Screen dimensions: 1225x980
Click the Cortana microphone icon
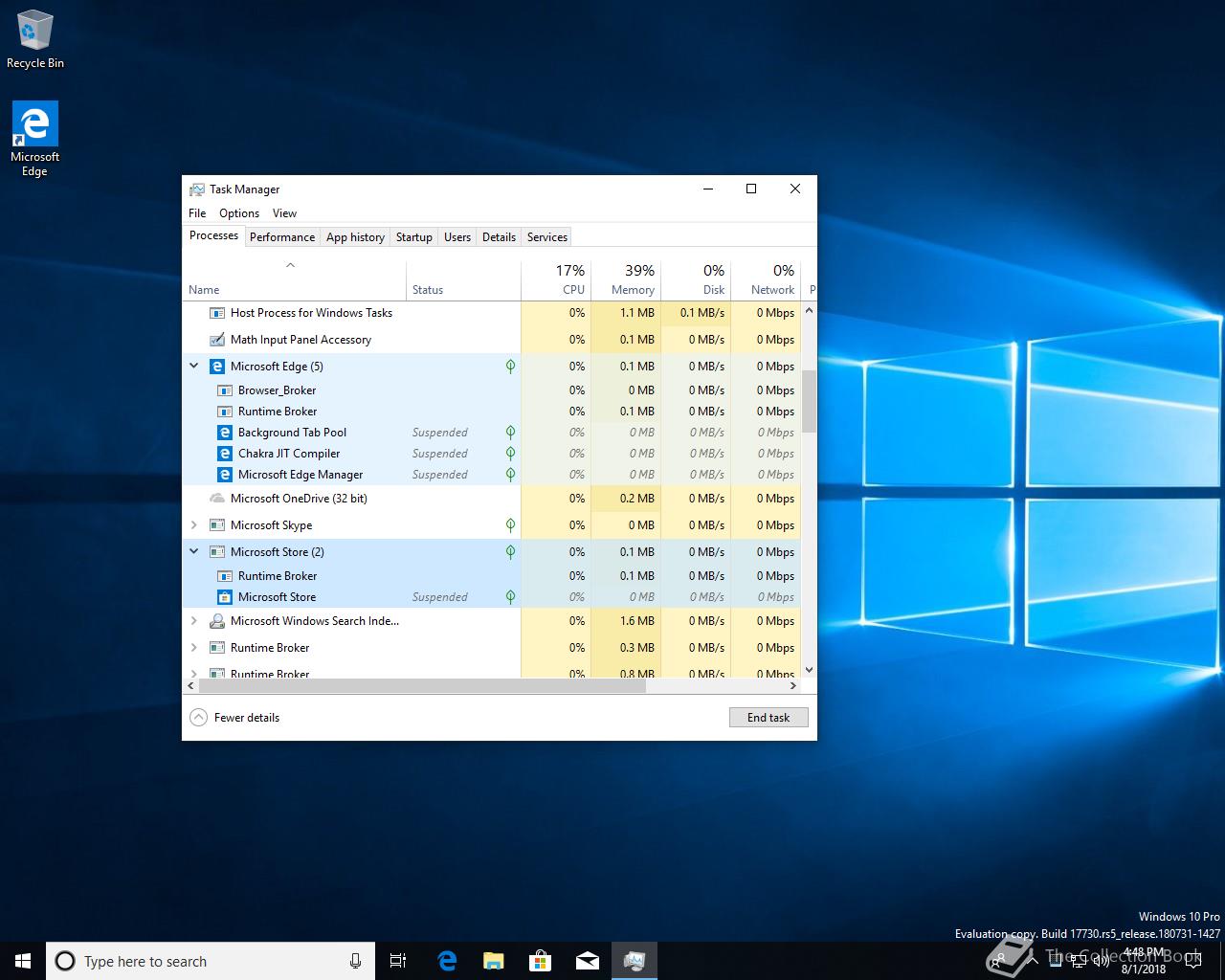click(356, 961)
